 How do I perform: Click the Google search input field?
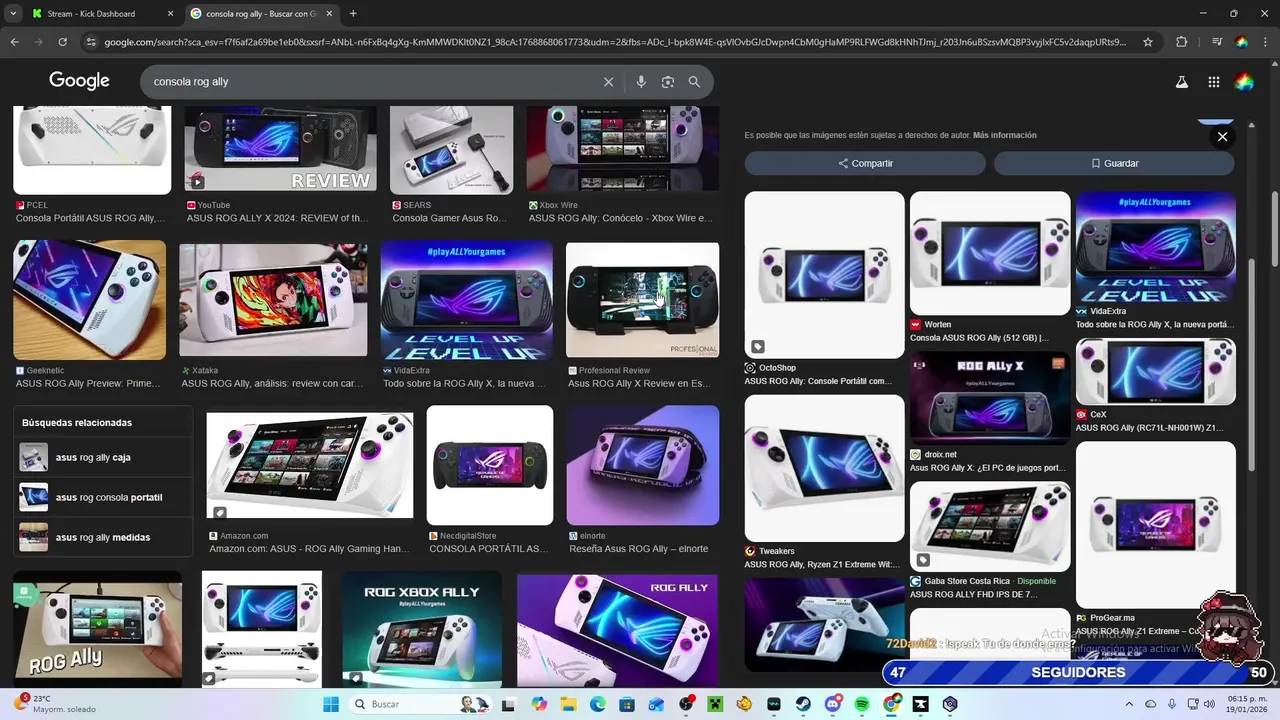pyautogui.click(x=375, y=82)
